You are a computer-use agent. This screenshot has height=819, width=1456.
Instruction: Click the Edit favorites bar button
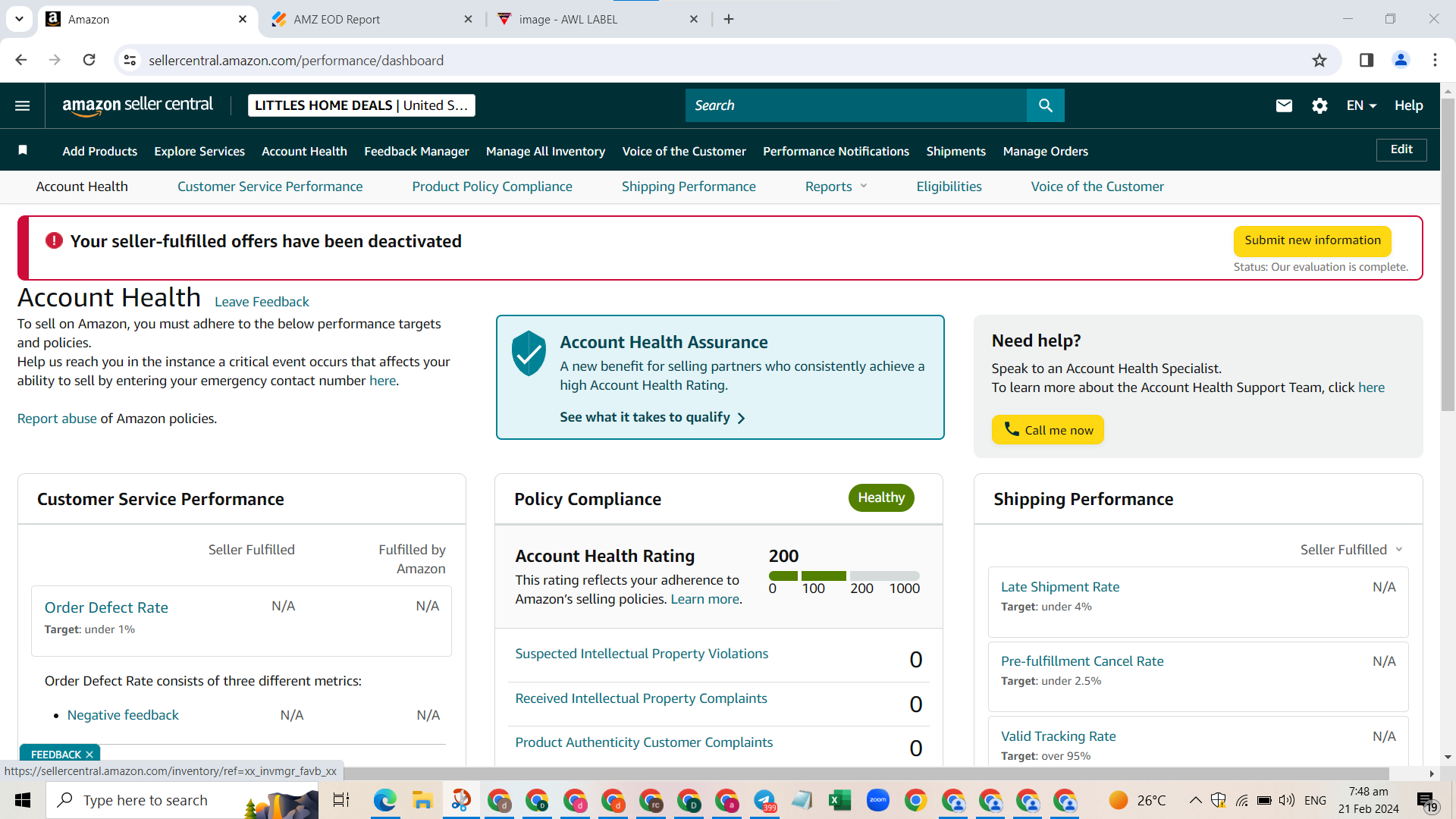(x=1401, y=149)
